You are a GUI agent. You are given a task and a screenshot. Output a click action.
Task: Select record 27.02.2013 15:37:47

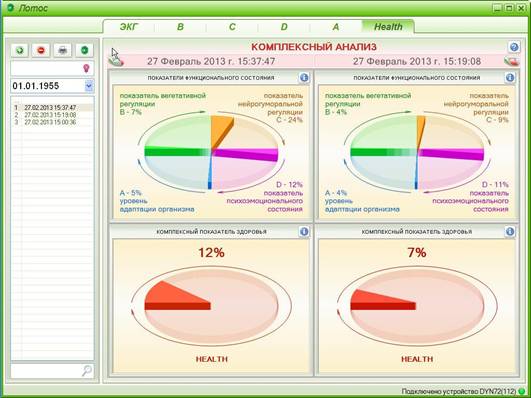(x=52, y=107)
